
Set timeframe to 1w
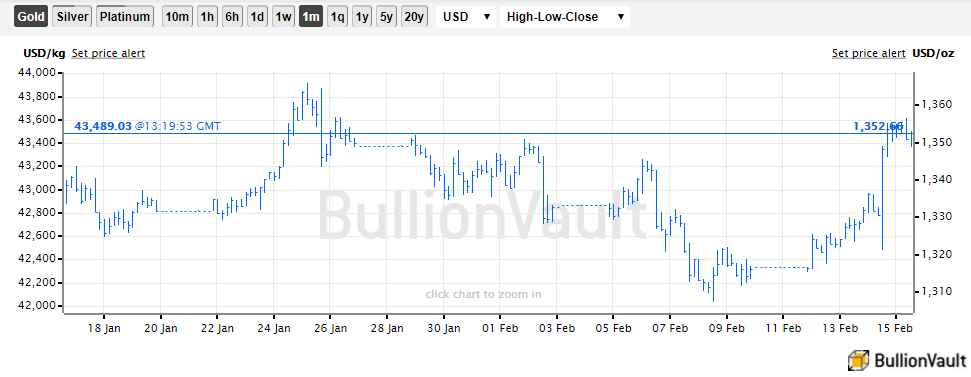[283, 17]
